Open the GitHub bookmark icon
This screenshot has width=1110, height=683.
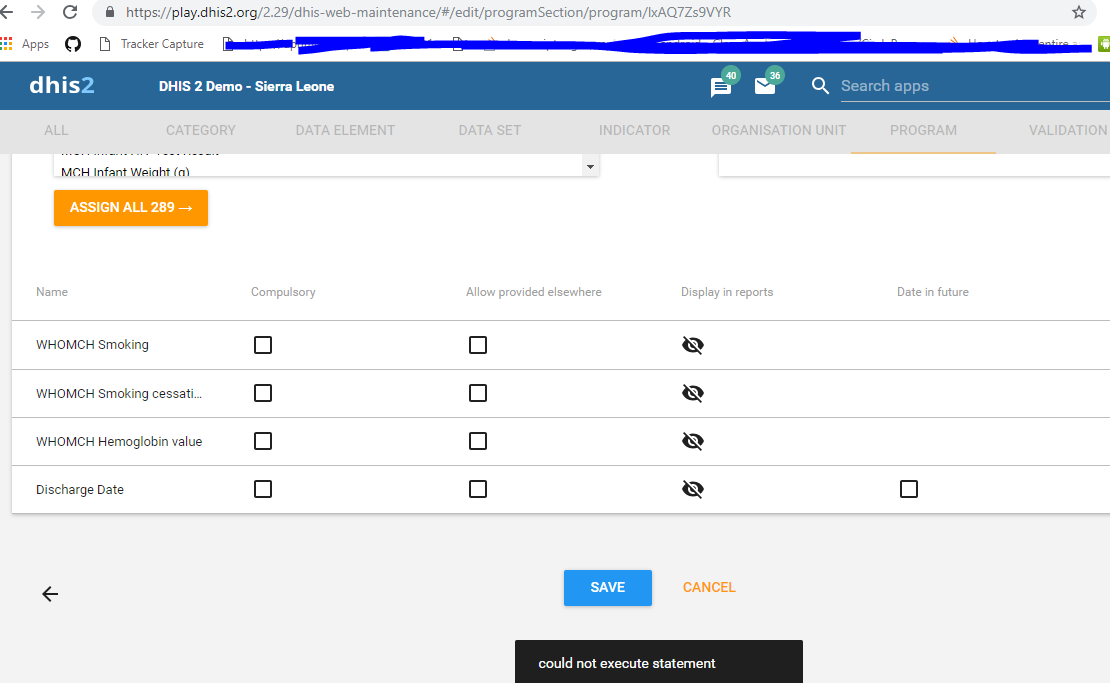[72, 44]
